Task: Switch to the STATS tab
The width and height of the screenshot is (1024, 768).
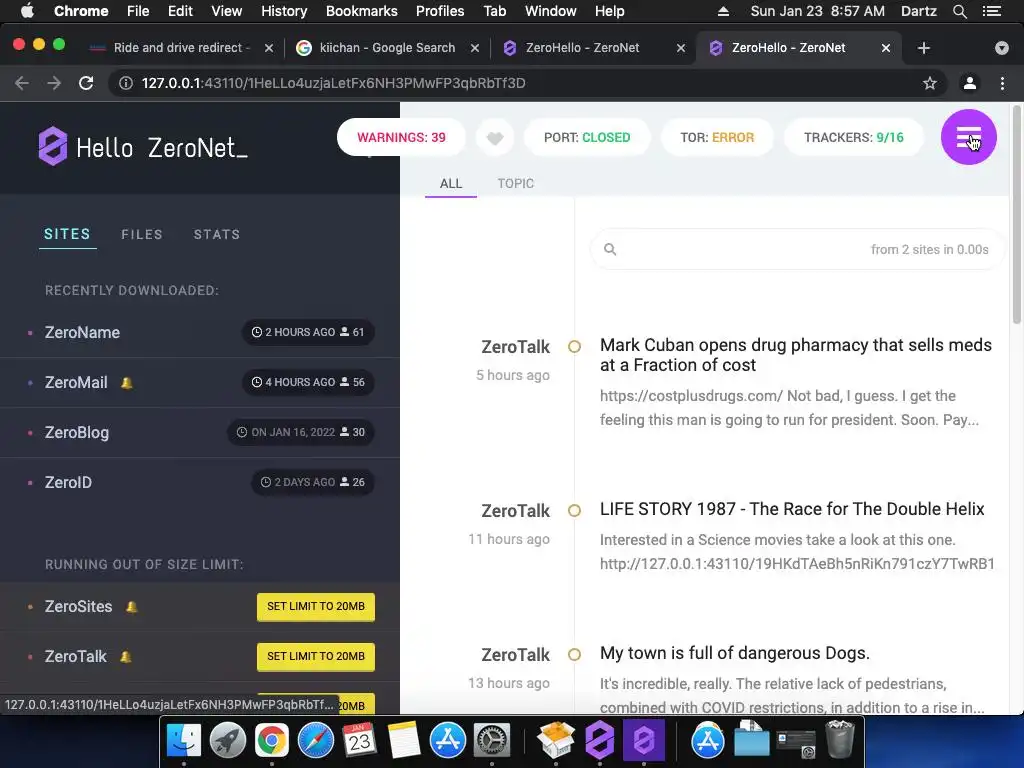Action: 217,234
